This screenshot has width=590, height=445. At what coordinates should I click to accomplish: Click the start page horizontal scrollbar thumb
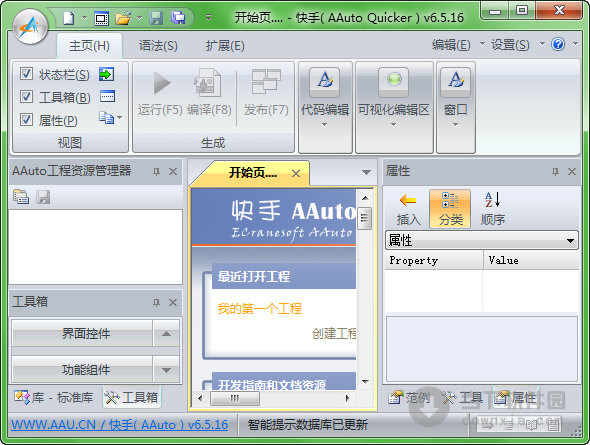(235, 398)
